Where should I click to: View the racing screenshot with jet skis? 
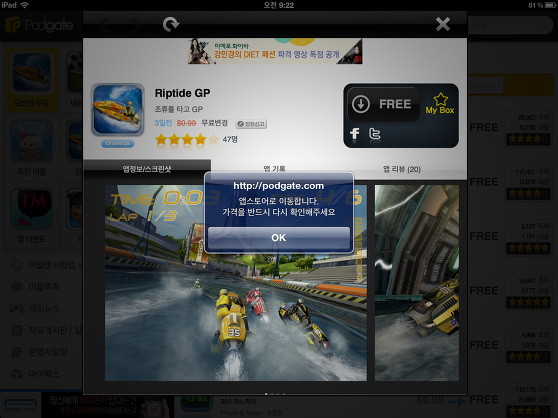tap(236, 283)
